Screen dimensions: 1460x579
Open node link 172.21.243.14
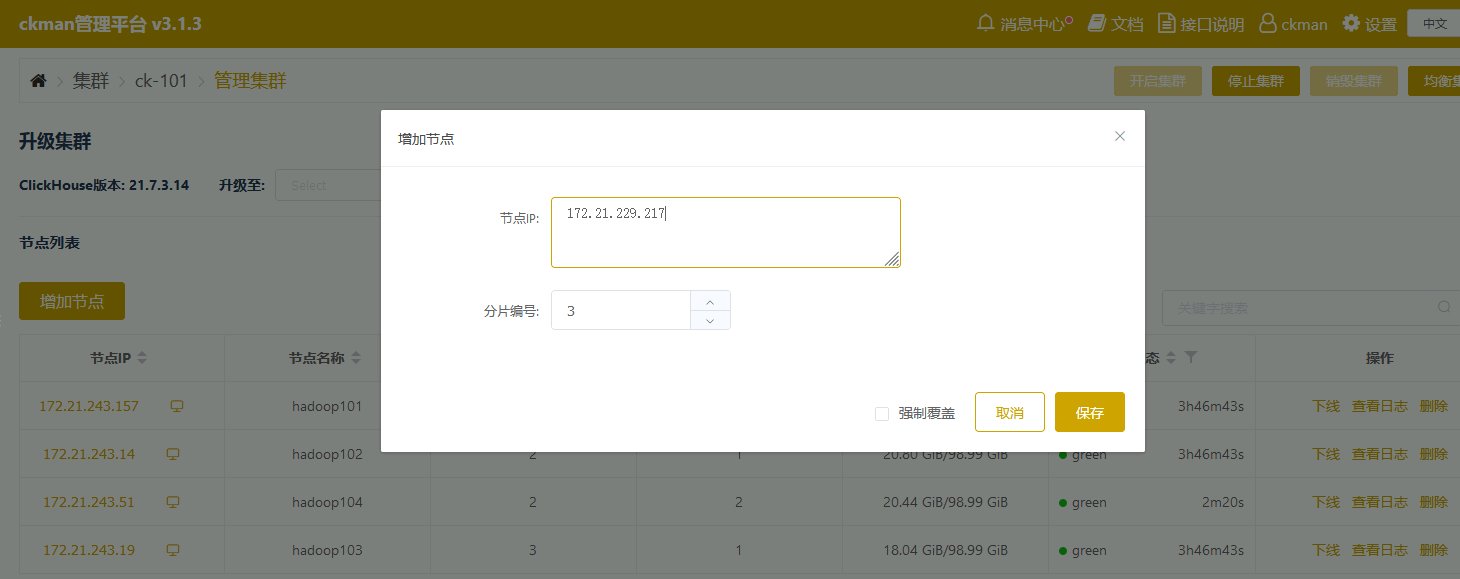pos(89,454)
